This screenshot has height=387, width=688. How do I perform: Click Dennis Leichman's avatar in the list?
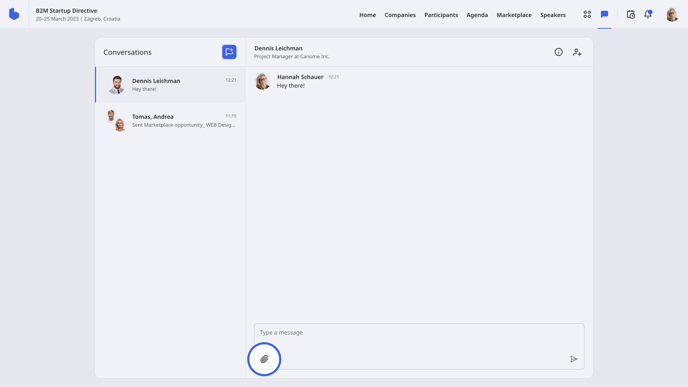(x=117, y=85)
